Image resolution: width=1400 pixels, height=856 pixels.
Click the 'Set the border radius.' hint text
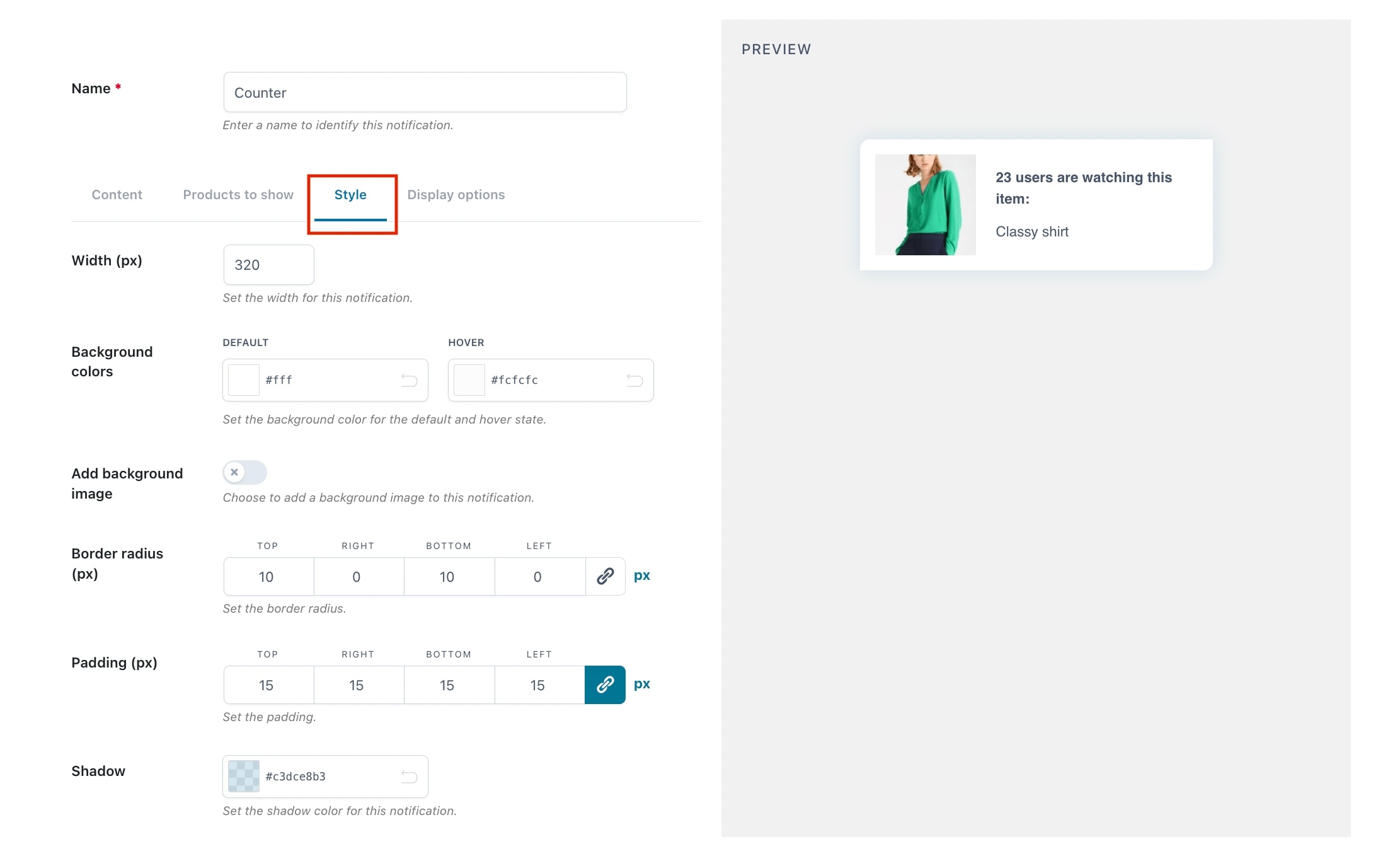pyautogui.click(x=284, y=609)
